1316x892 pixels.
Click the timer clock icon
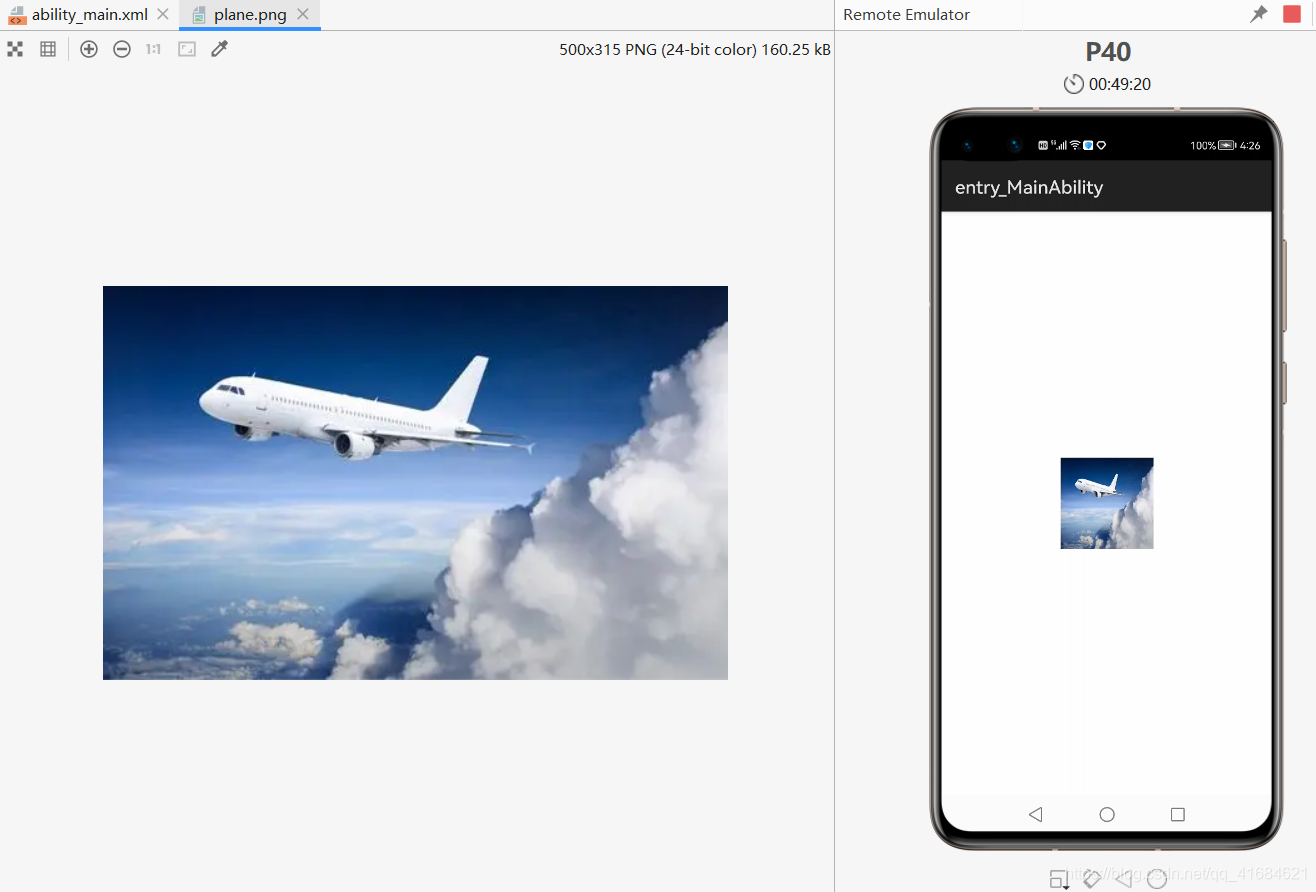tap(1073, 84)
